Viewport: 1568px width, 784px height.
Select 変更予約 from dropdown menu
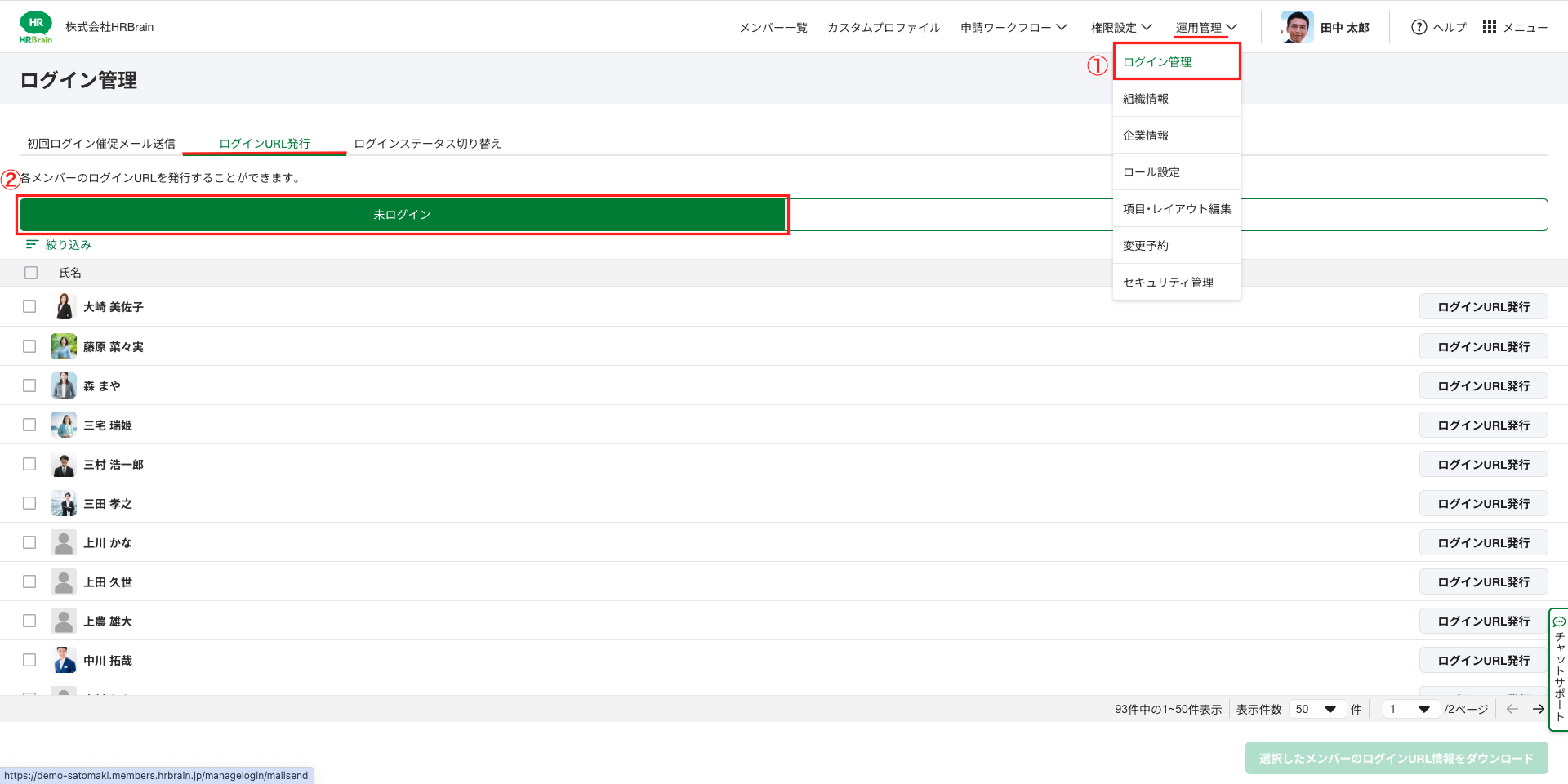1177,245
